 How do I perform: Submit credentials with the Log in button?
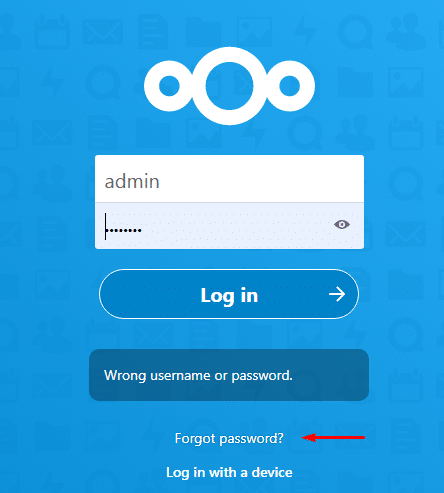pyautogui.click(x=229, y=294)
